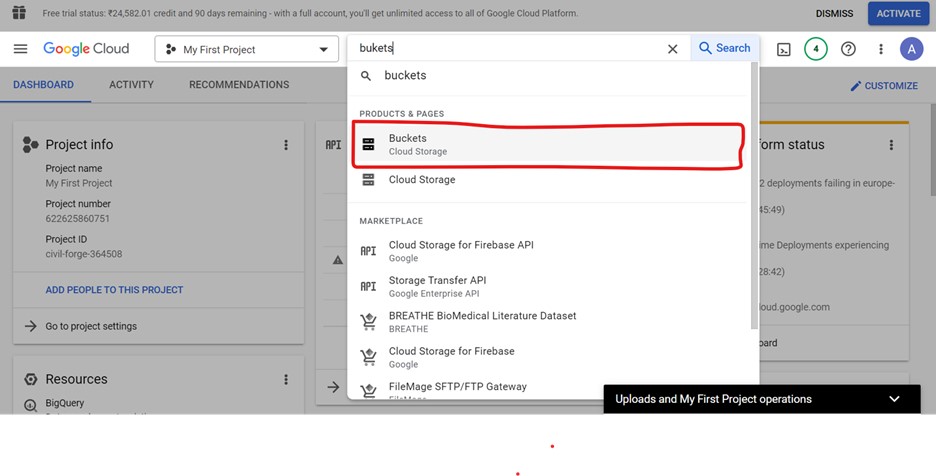The height and width of the screenshot is (476, 936).
Task: Open the top bar three-dot settings menu
Action: [880, 49]
